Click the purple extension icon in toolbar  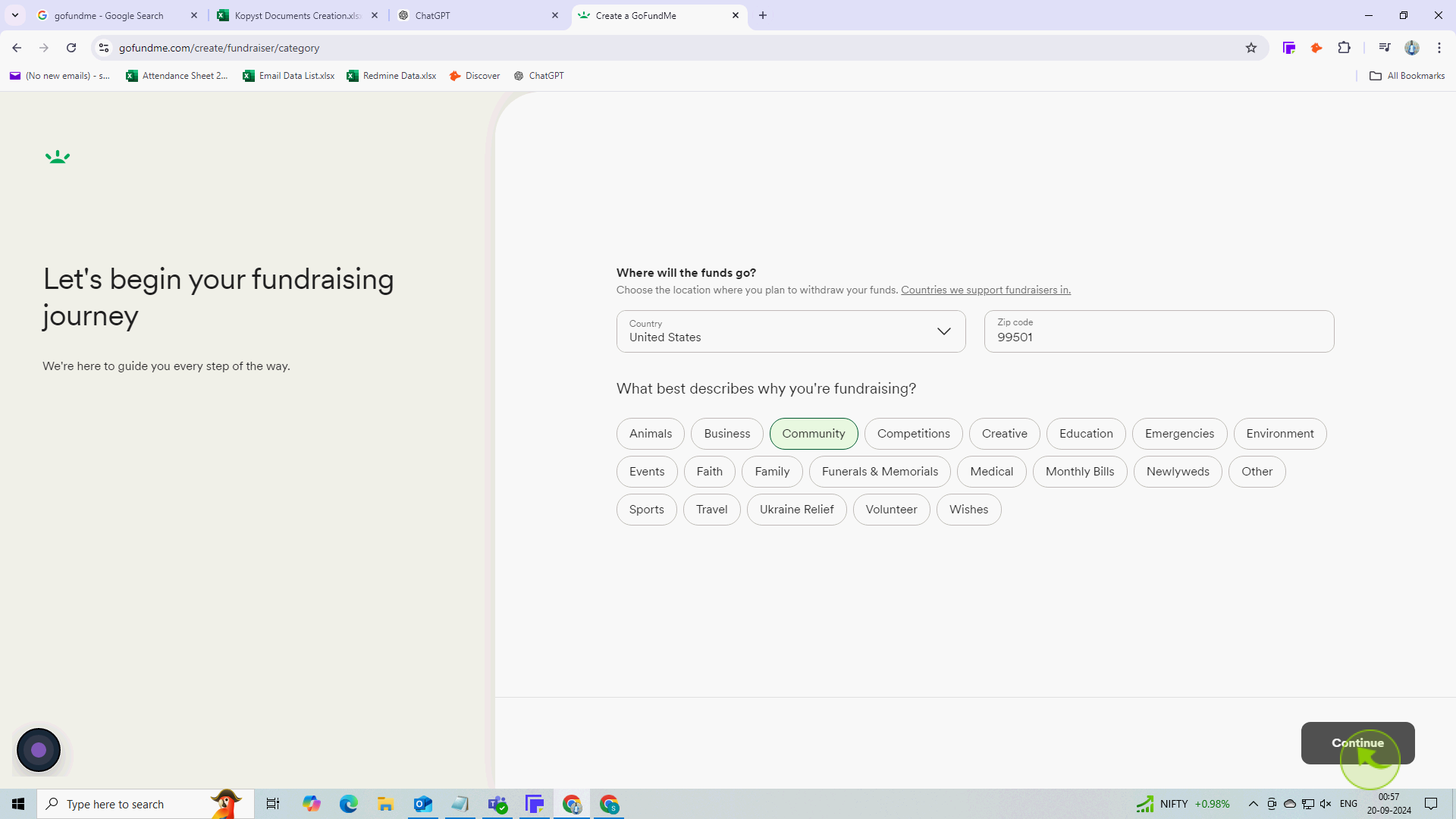pos(1289,48)
